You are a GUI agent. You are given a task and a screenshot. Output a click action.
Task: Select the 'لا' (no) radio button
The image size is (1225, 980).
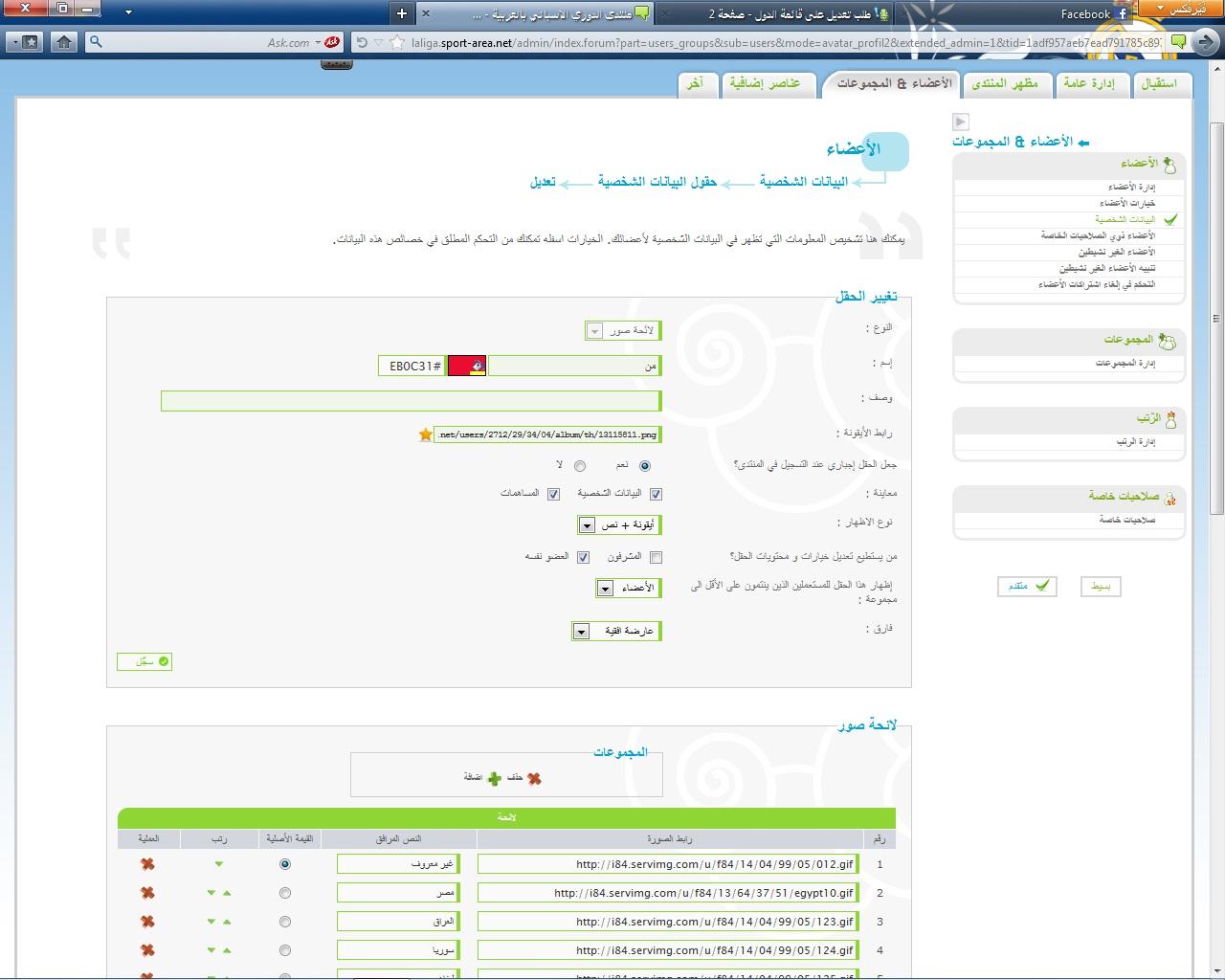(x=580, y=466)
